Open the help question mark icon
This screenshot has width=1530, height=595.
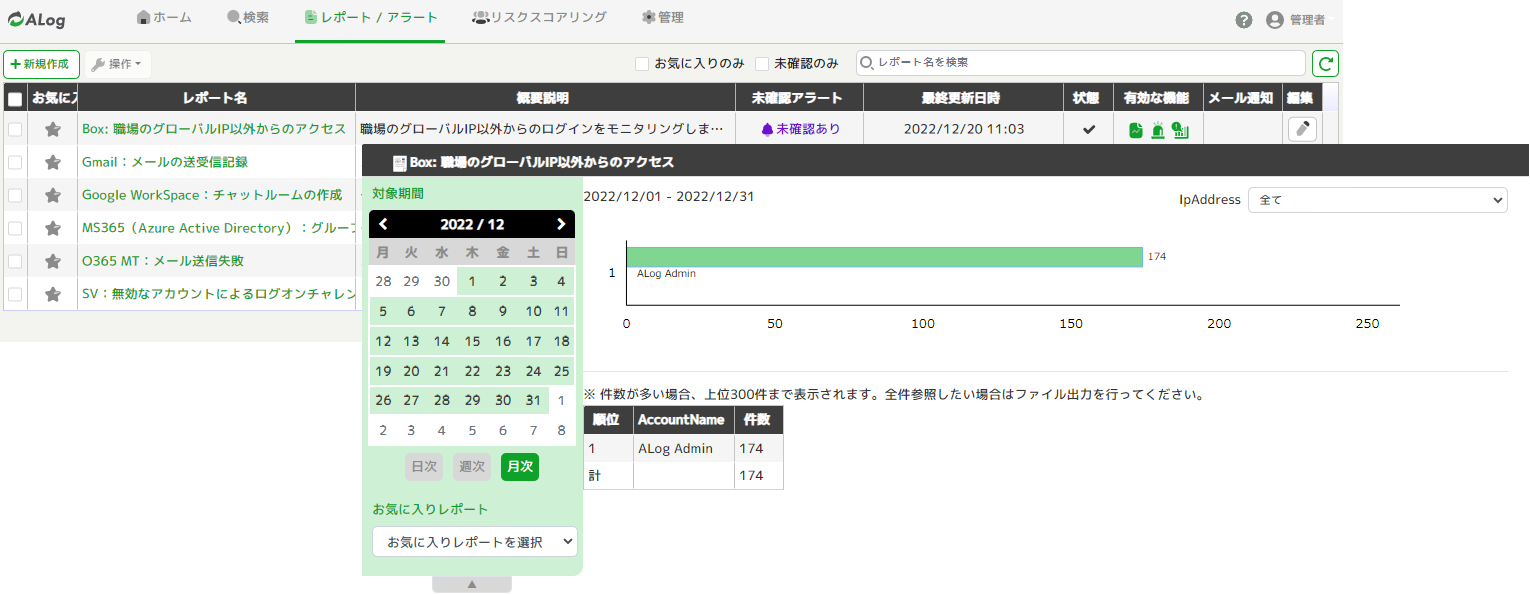coord(1244,20)
